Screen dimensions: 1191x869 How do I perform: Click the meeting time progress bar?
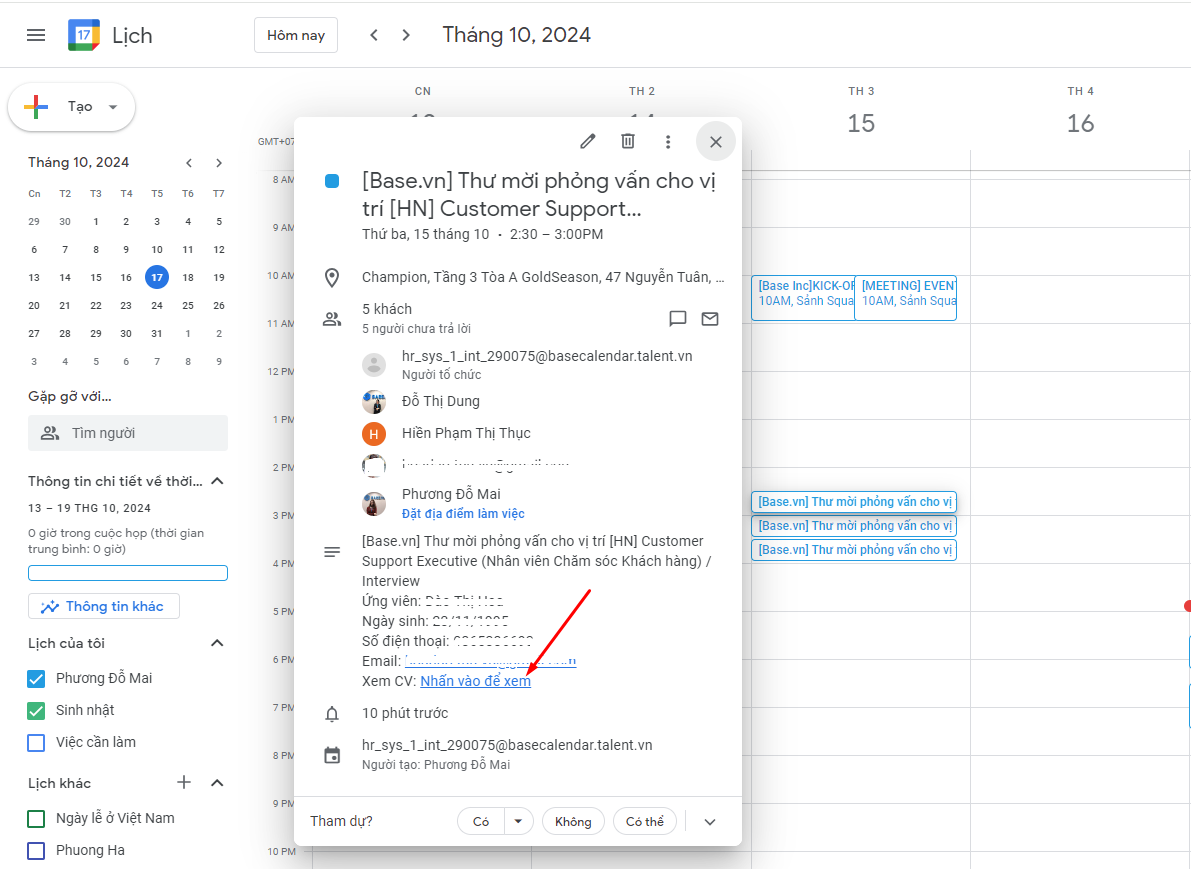pyautogui.click(x=128, y=574)
